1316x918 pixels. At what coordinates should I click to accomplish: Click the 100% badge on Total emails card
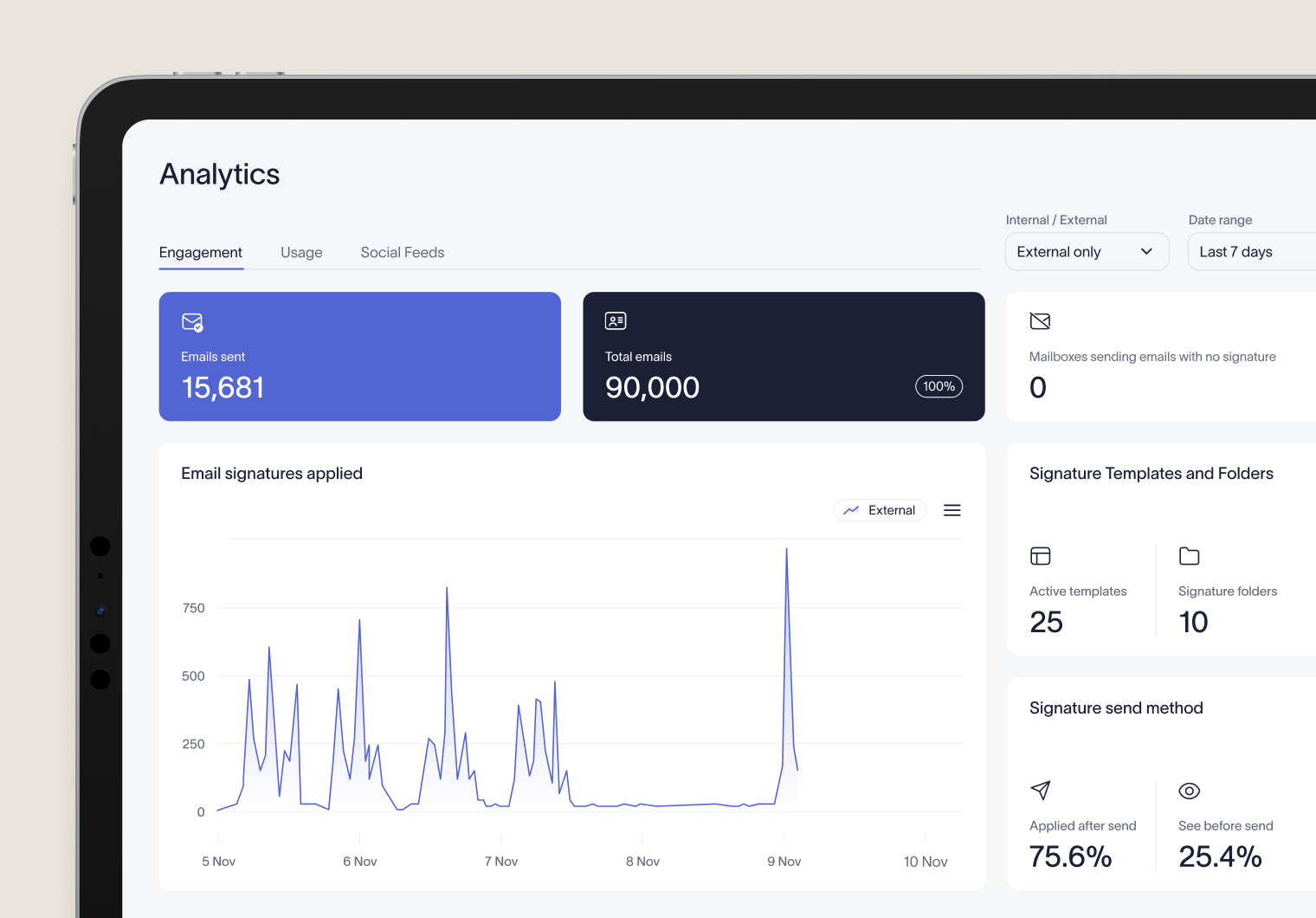939,386
